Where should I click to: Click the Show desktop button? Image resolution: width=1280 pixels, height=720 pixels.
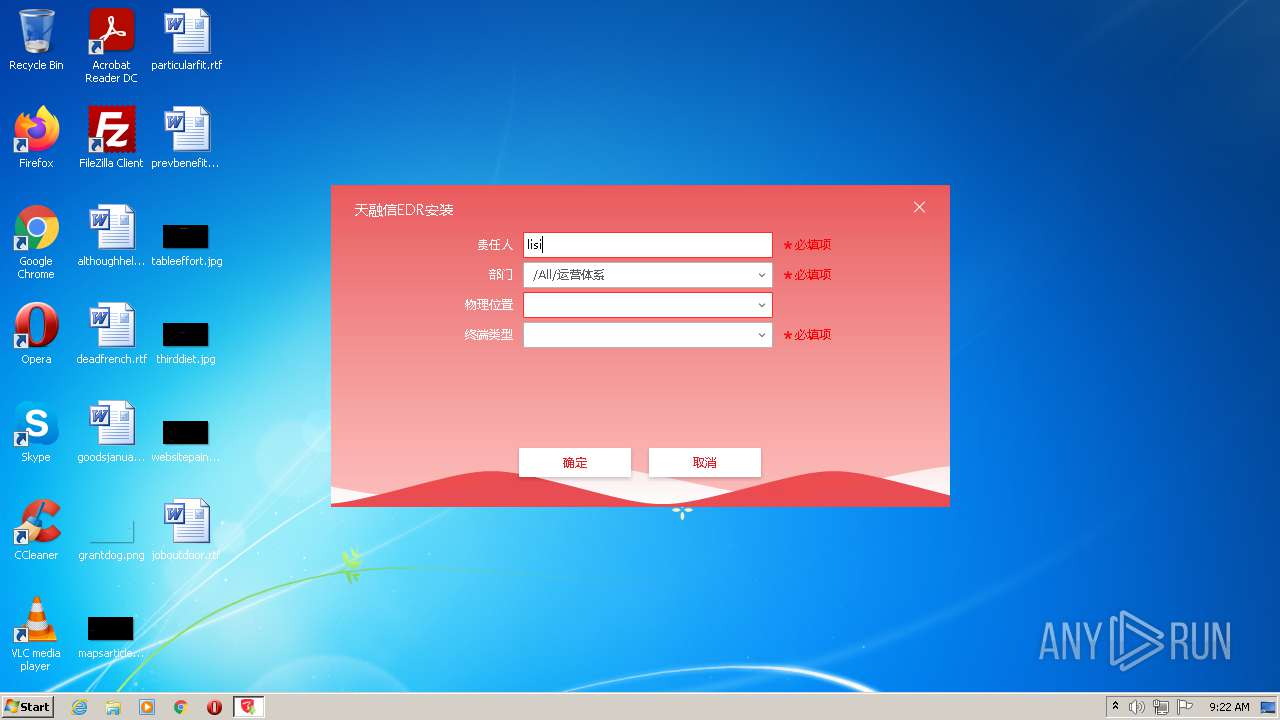[1270, 707]
